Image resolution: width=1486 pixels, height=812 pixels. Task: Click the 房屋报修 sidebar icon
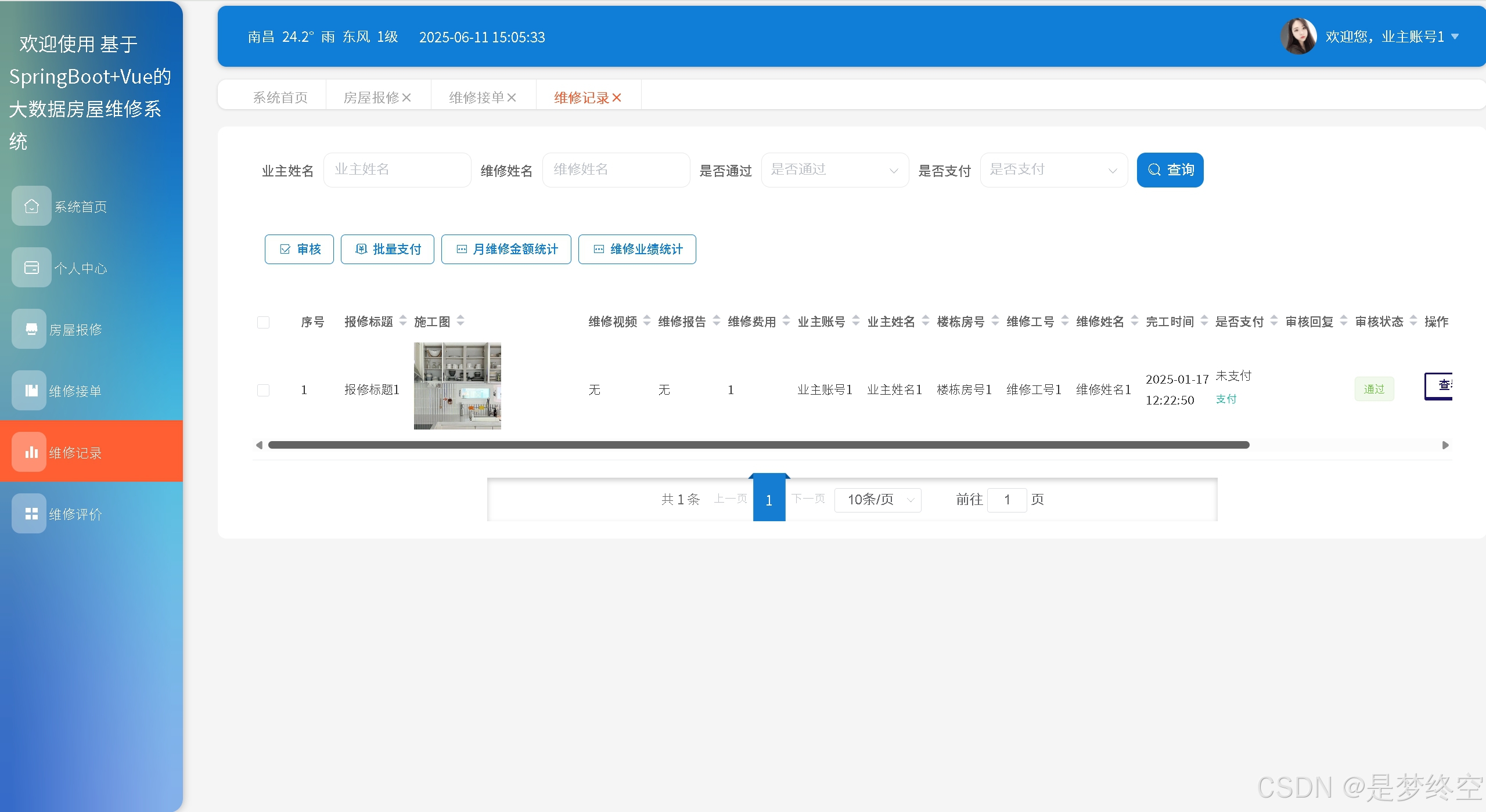pos(31,329)
